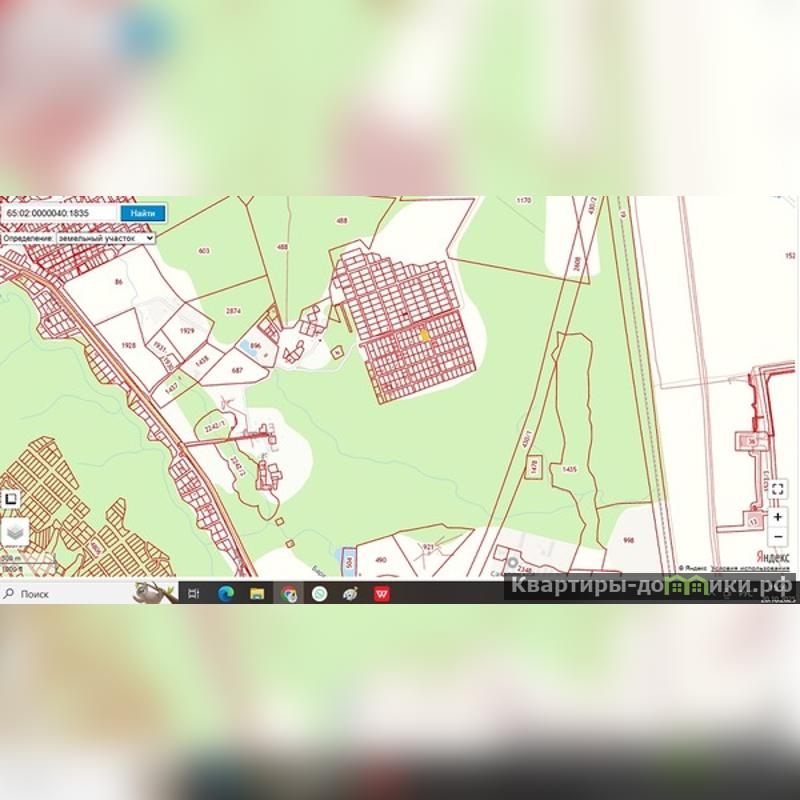Open the map layers switcher
The height and width of the screenshot is (800, 800).
(x=13, y=533)
